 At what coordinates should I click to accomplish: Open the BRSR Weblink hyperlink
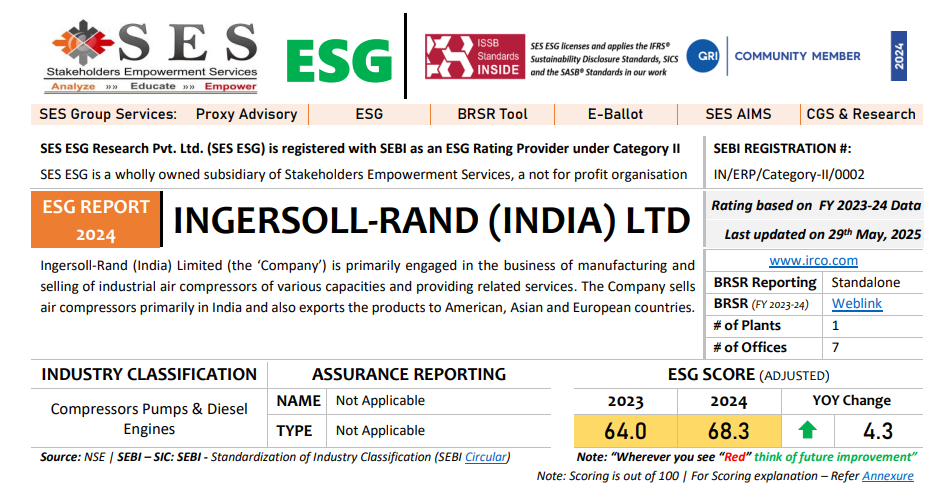pyautogui.click(x=857, y=303)
